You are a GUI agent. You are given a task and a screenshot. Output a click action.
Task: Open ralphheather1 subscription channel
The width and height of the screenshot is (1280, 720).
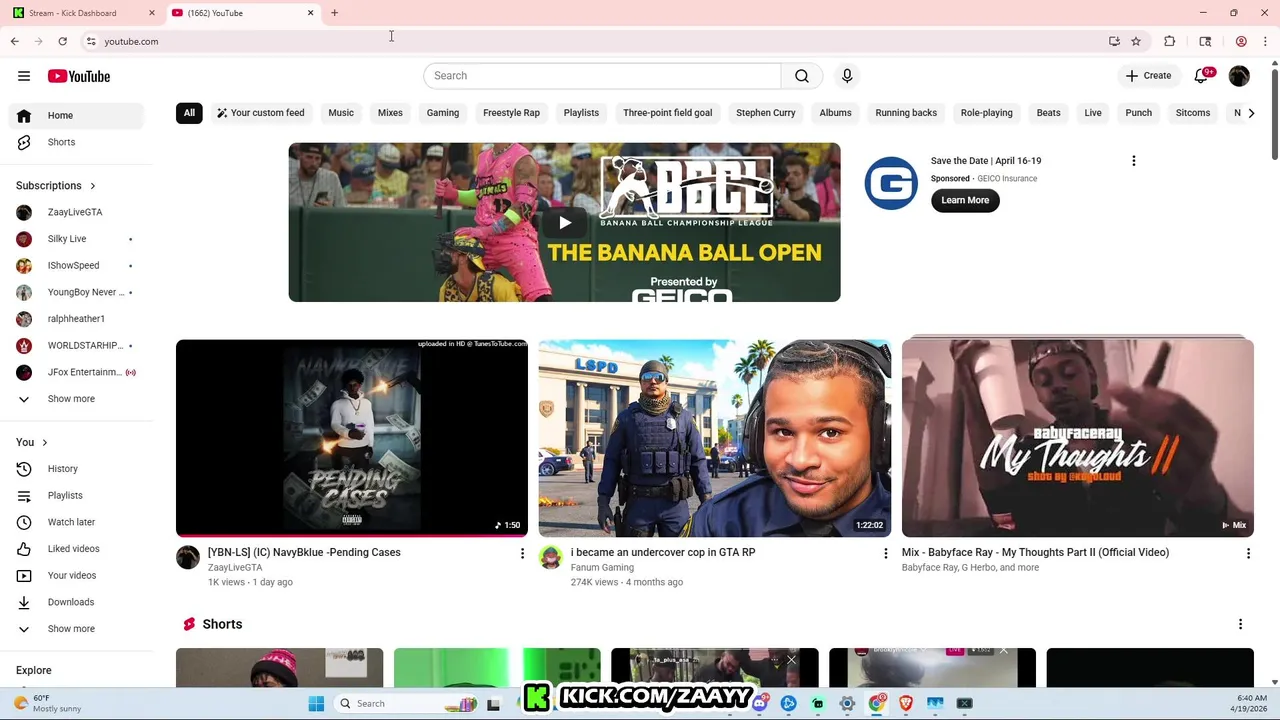coord(75,319)
